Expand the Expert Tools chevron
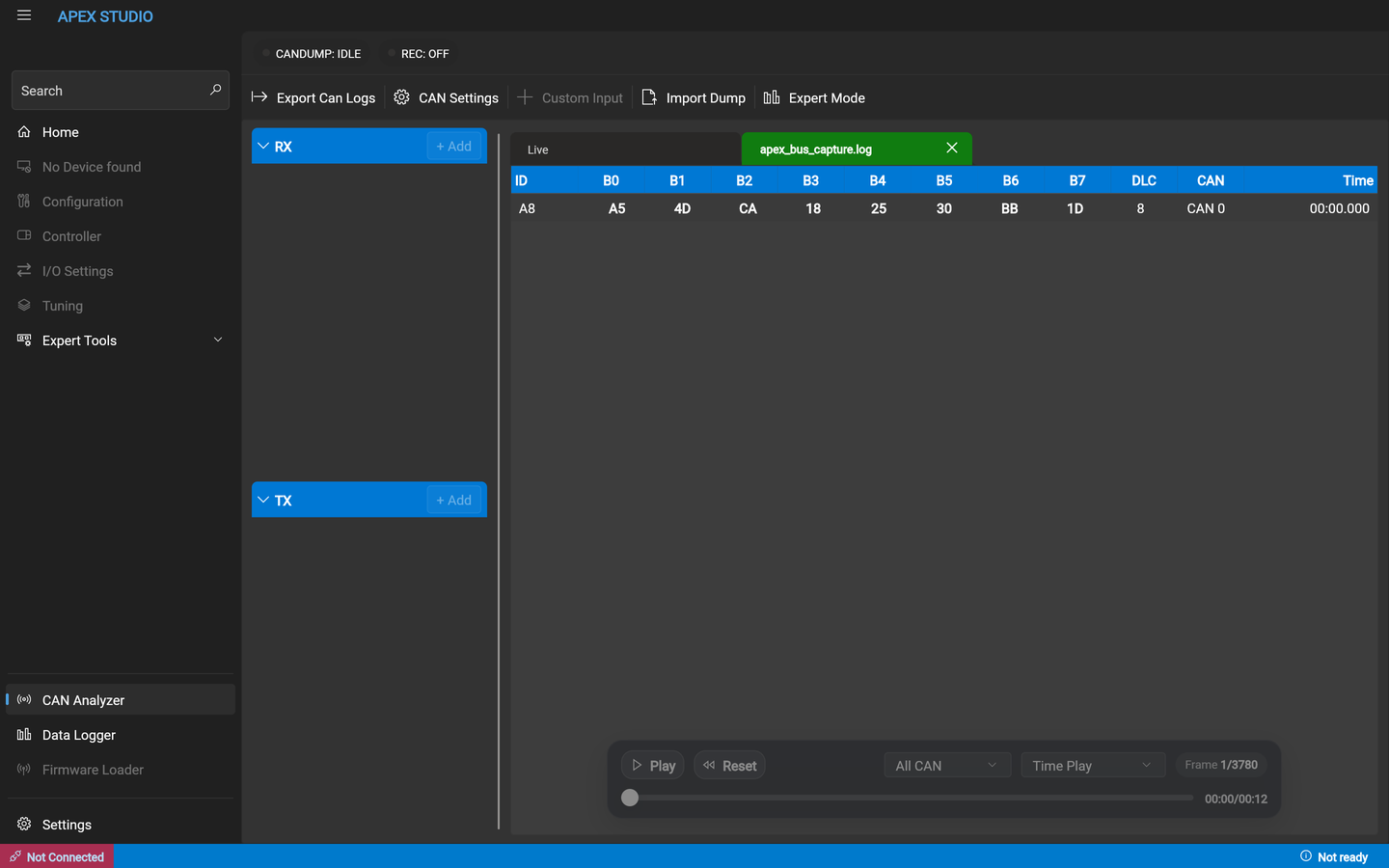 (x=218, y=339)
